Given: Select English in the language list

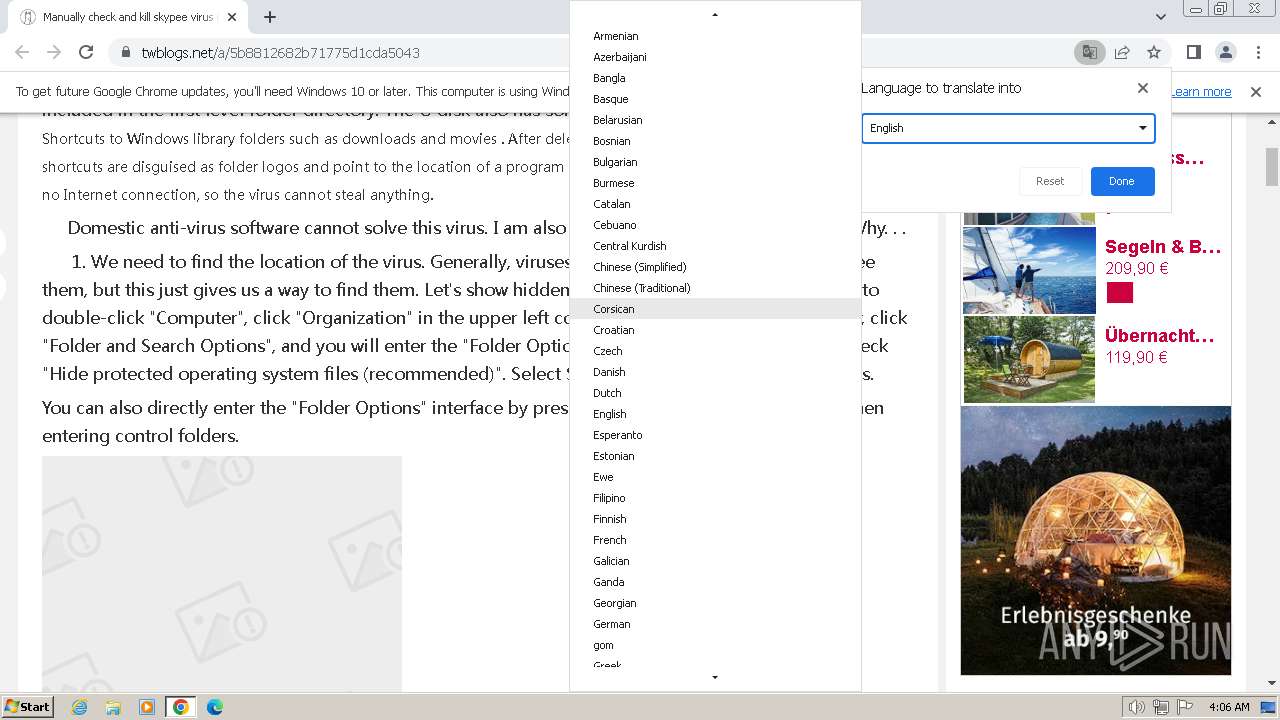Looking at the screenshot, I should point(715,414).
